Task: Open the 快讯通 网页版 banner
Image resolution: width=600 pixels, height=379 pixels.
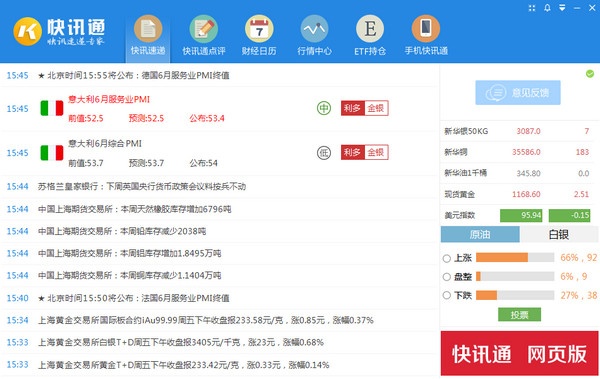Action: pyautogui.click(x=519, y=353)
